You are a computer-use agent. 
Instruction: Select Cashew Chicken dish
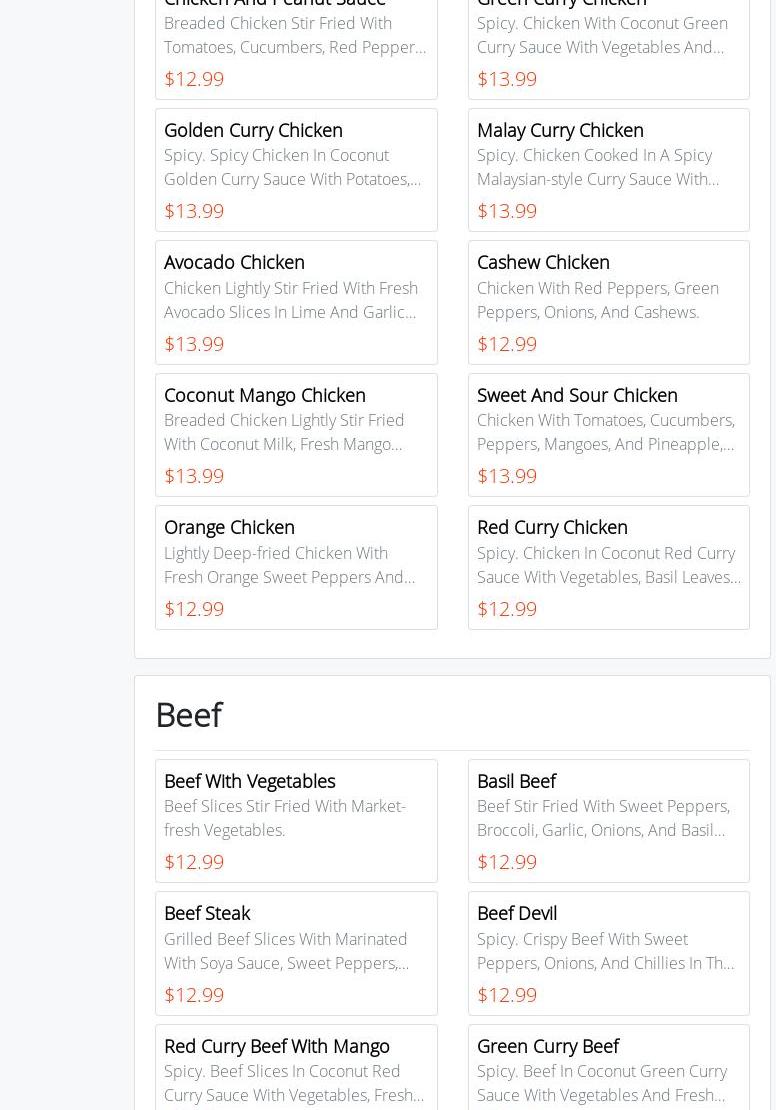coord(543,262)
